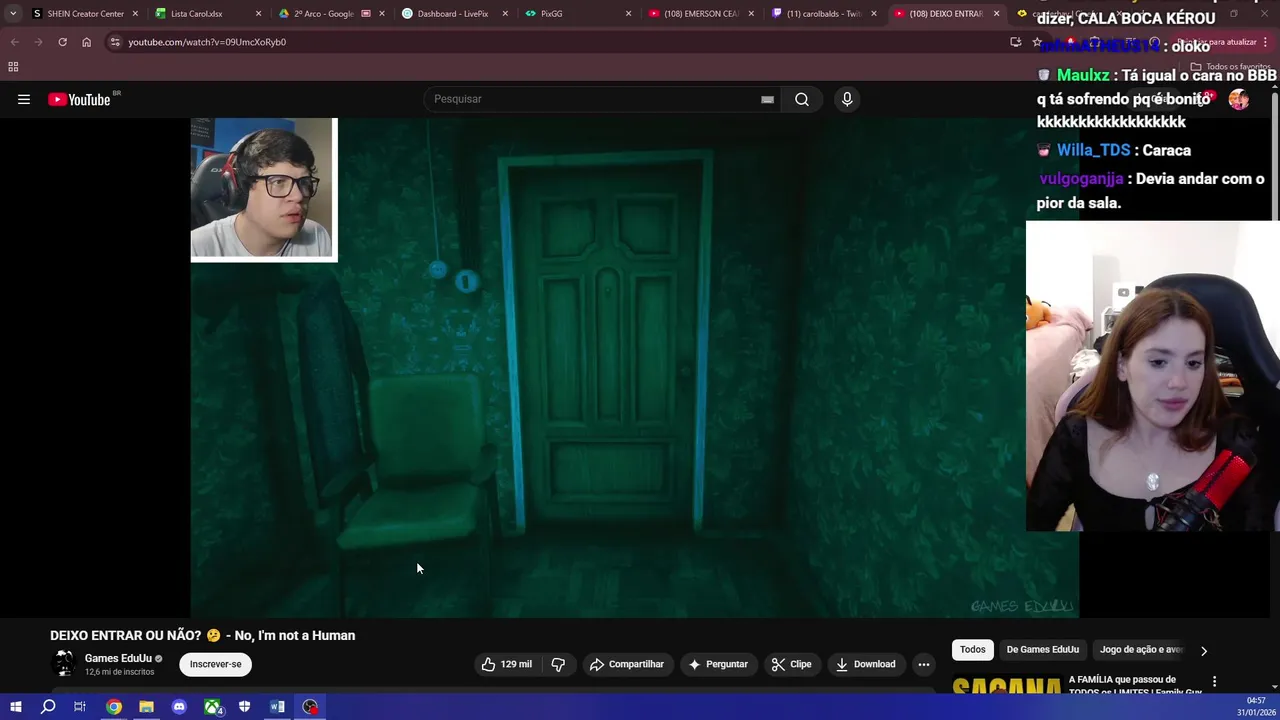1280x720 pixels.
Task: Open Windows Security shield on taskbar
Action: tap(244, 707)
